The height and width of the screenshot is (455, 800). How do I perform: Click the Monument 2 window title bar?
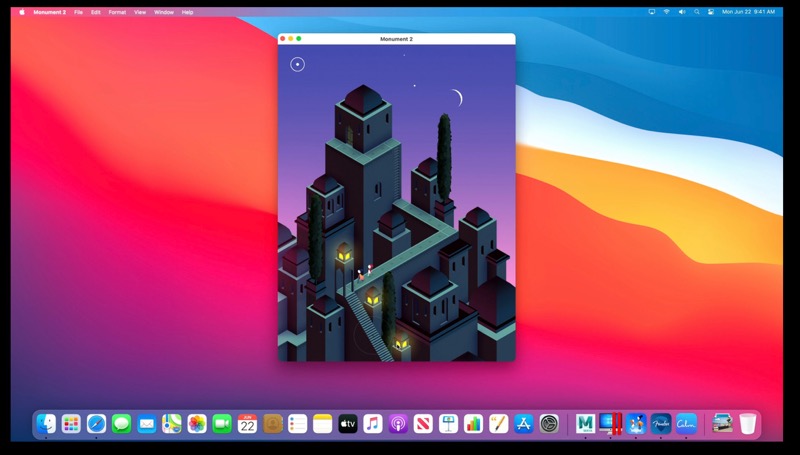pyautogui.click(x=396, y=39)
